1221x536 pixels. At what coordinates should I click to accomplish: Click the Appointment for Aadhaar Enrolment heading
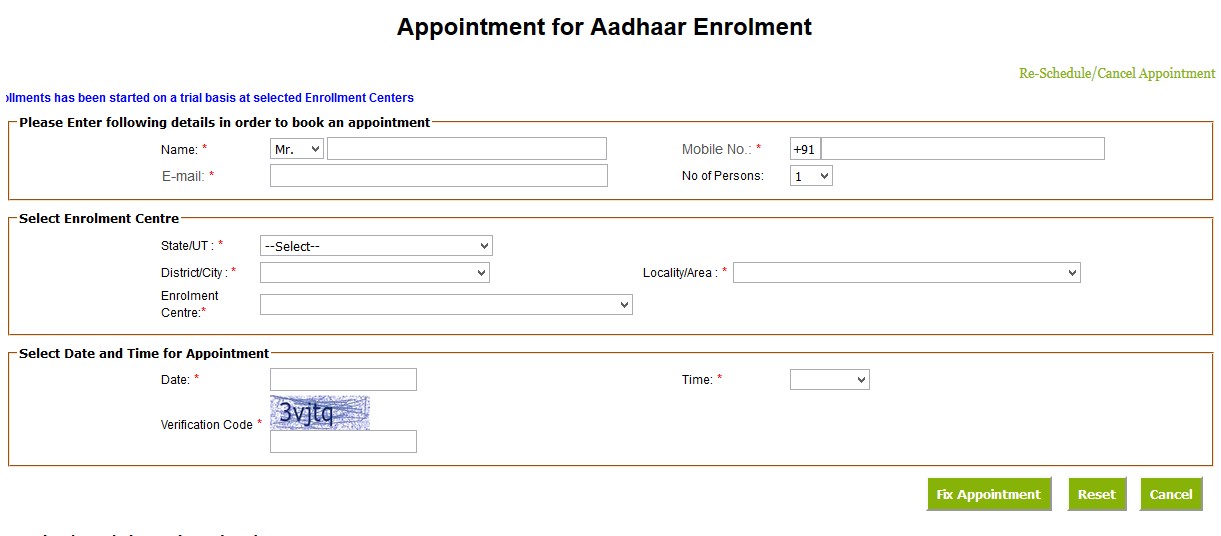pos(604,27)
